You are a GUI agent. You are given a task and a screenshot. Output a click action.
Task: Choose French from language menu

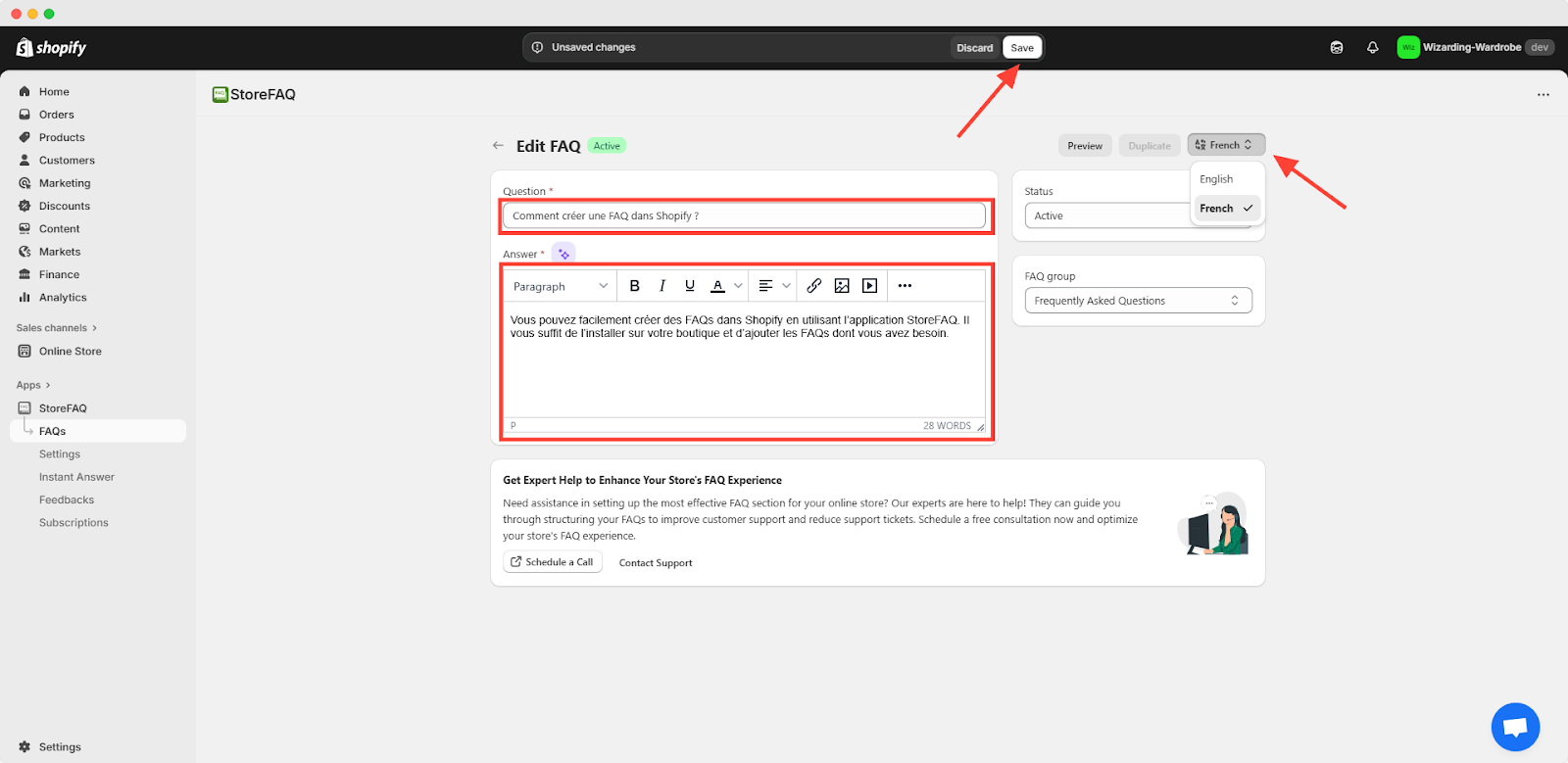point(1226,209)
